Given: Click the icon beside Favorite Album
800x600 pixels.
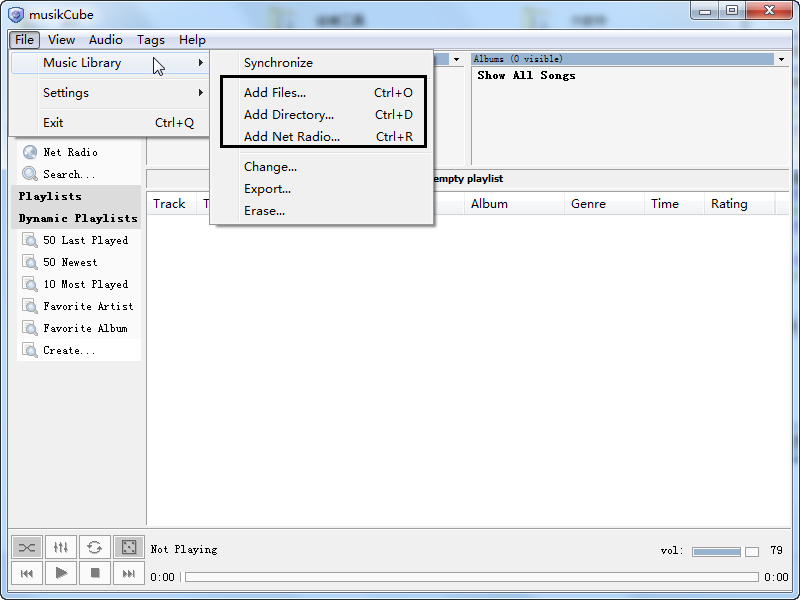Looking at the screenshot, I should pos(30,328).
